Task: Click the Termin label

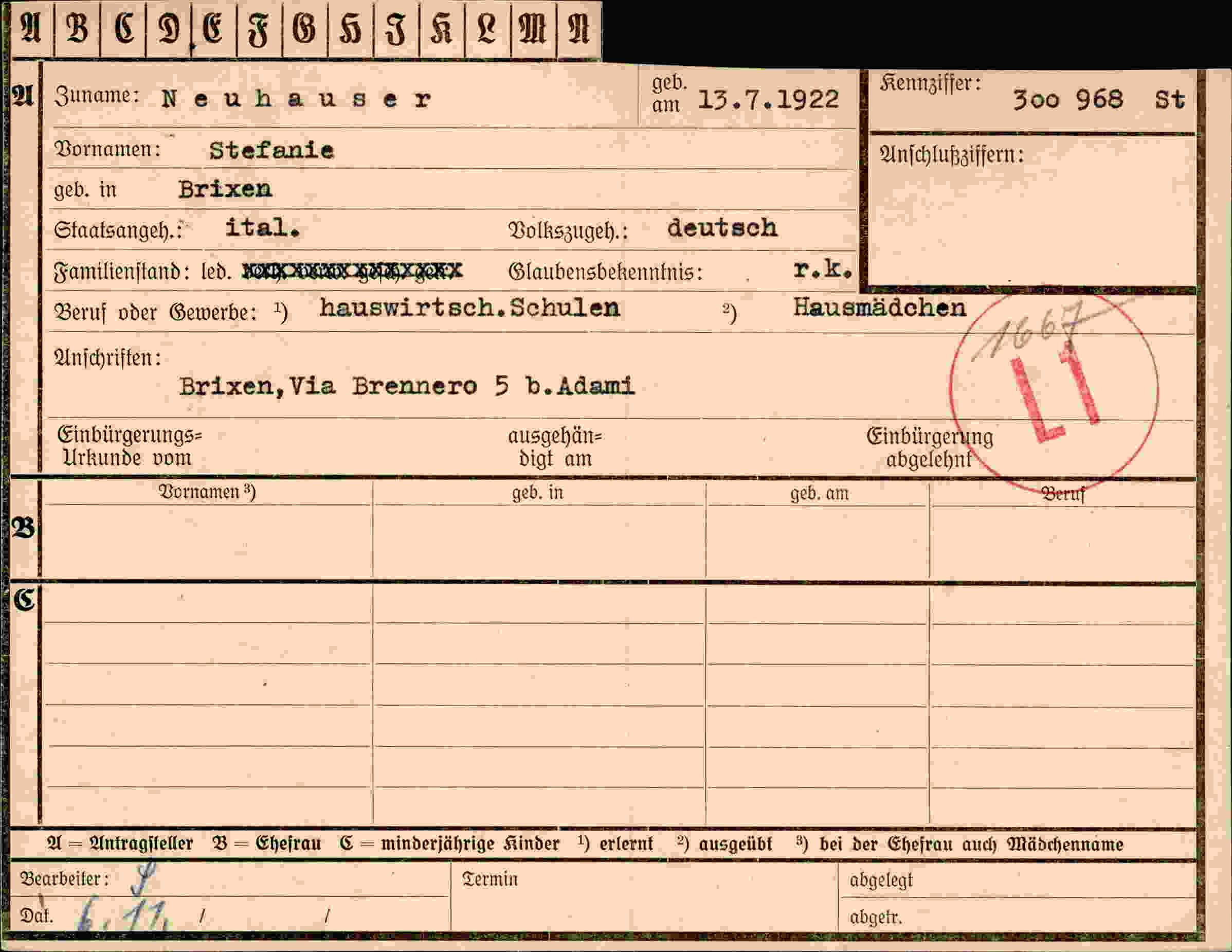Action: coord(490,879)
